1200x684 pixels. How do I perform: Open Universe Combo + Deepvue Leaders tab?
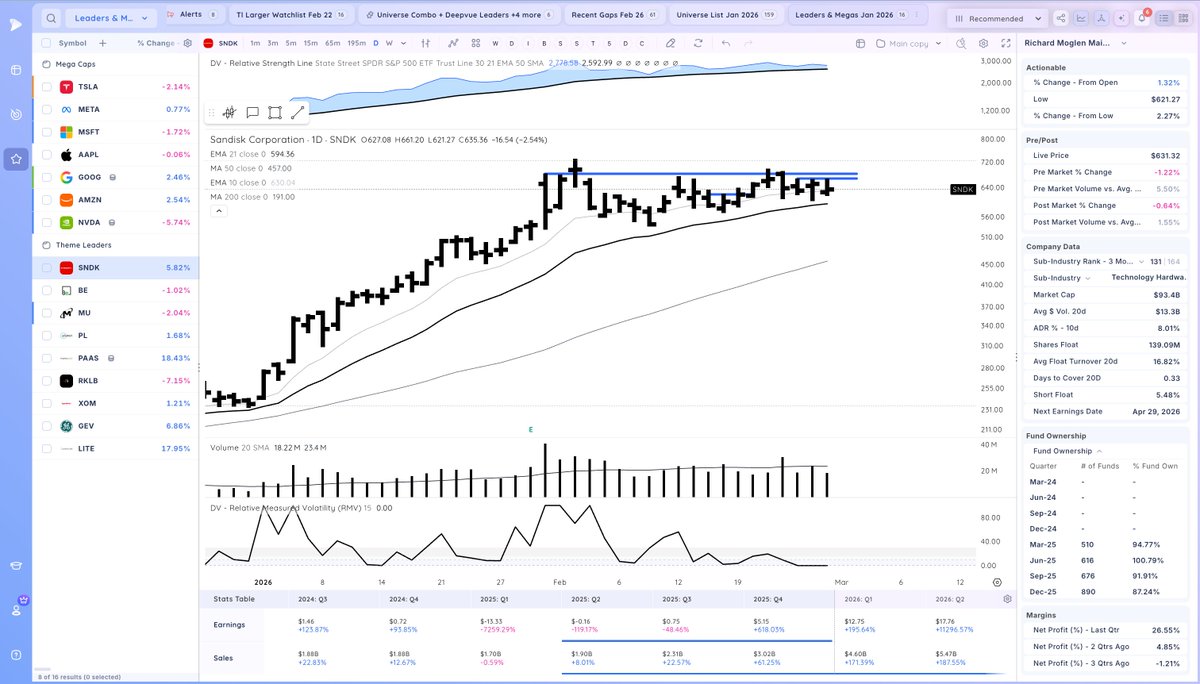click(x=459, y=16)
